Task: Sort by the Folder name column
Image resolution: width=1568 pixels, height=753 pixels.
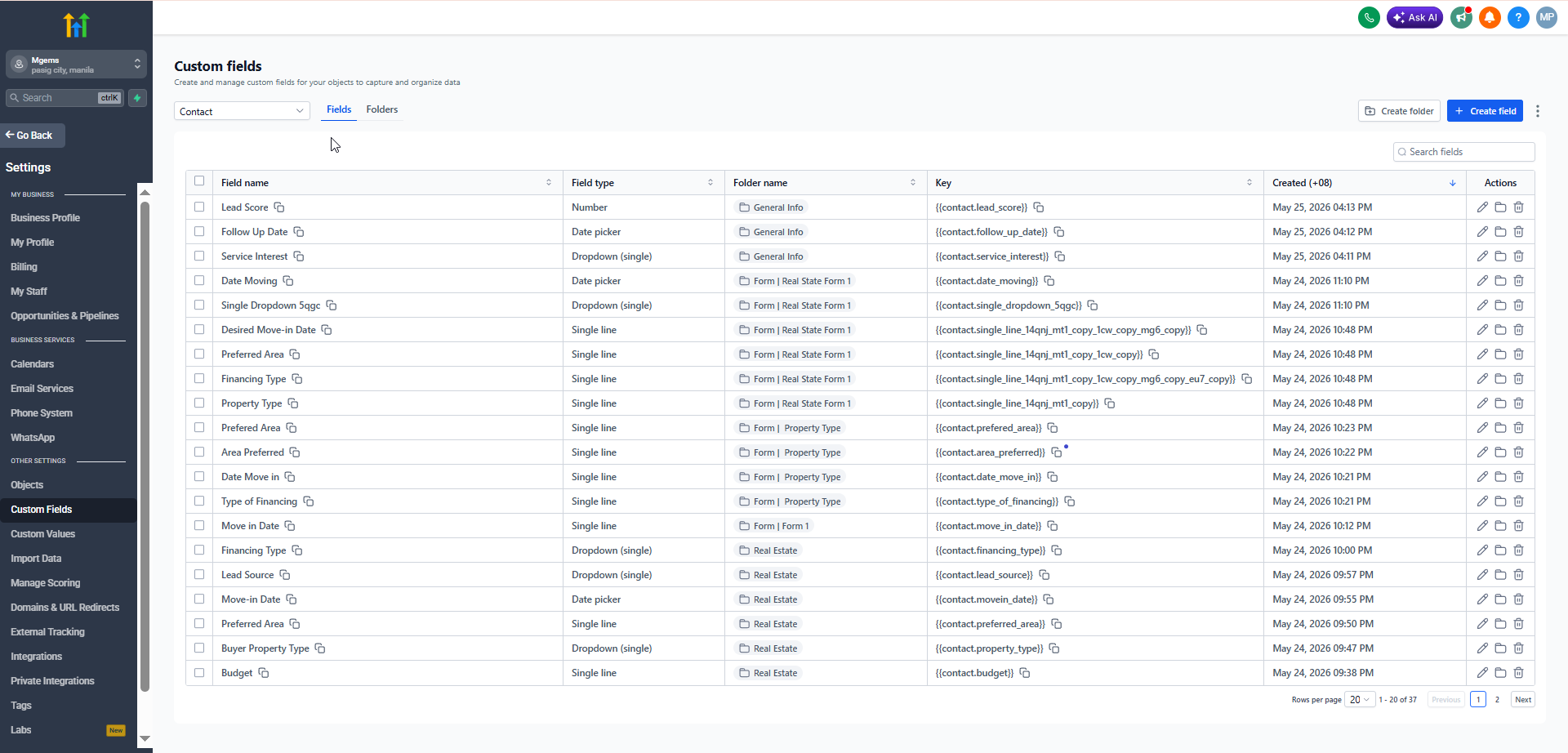Action: click(913, 183)
